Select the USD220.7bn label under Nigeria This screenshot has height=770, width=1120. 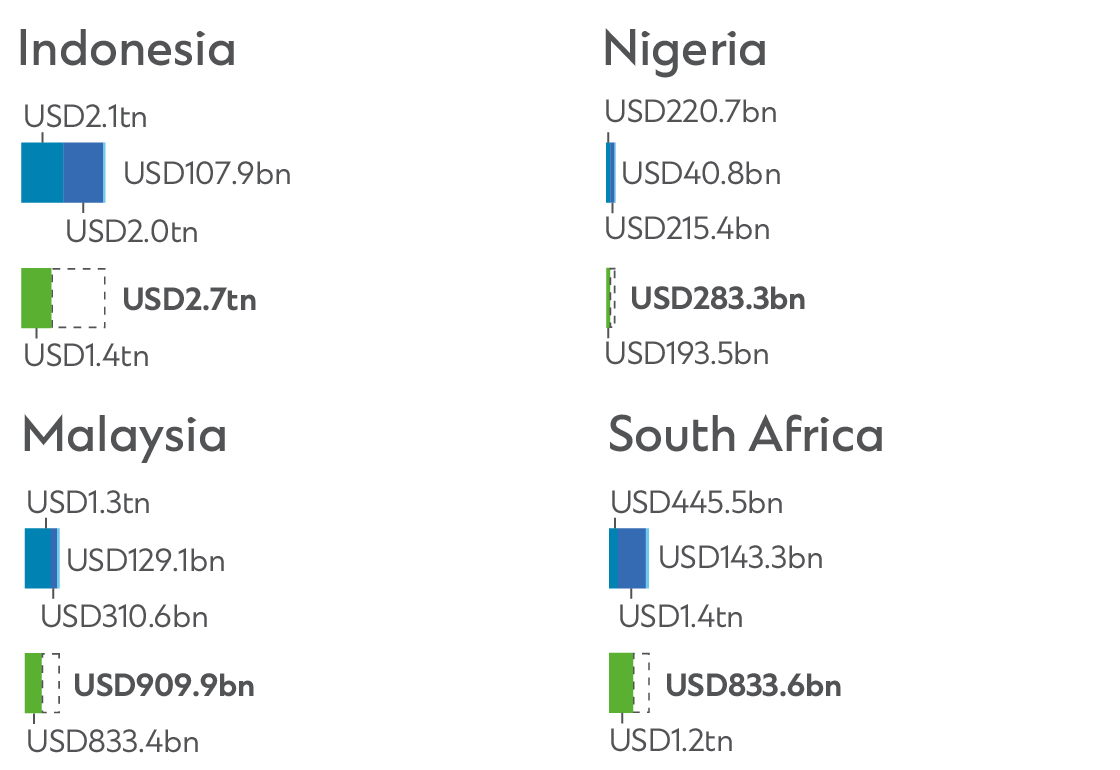coord(691,112)
